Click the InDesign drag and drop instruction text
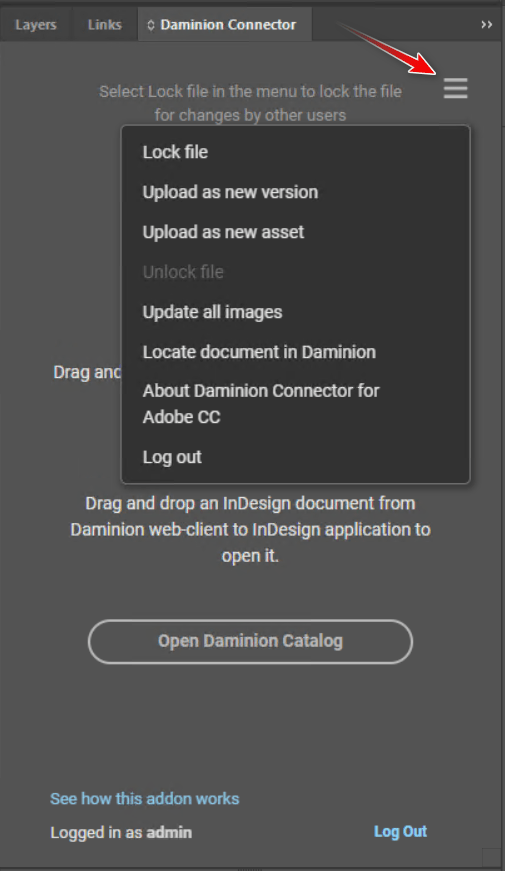Viewport: 505px width, 871px height. (x=250, y=529)
